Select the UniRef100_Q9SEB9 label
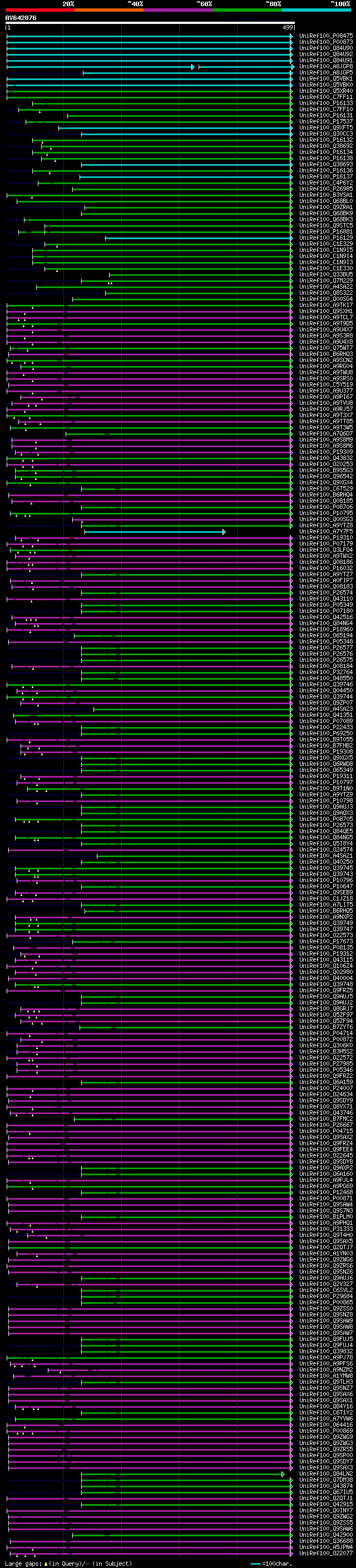 tap(326, 892)
